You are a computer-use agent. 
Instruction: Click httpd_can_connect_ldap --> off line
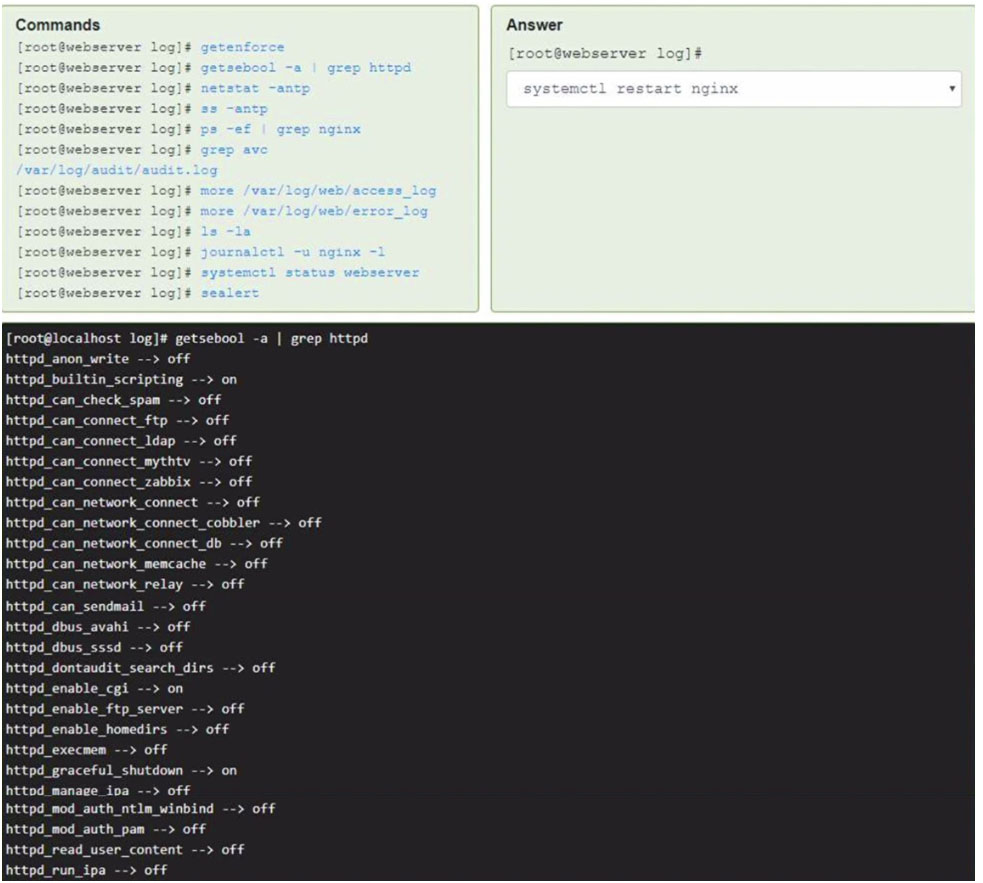(121, 441)
